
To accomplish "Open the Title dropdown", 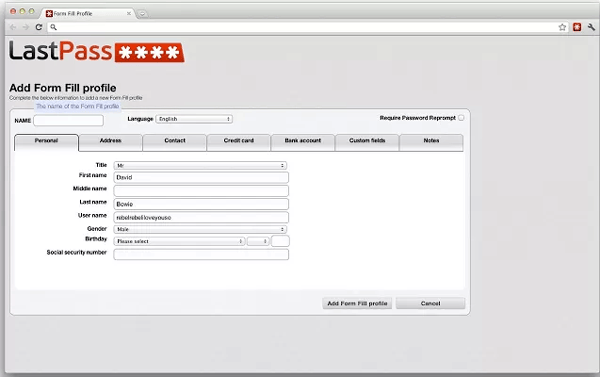I will pyautogui.click(x=200, y=165).
